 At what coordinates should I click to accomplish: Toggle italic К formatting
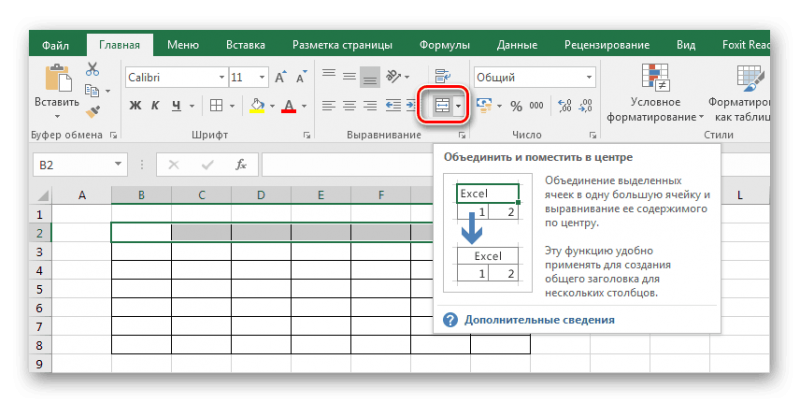[155, 106]
